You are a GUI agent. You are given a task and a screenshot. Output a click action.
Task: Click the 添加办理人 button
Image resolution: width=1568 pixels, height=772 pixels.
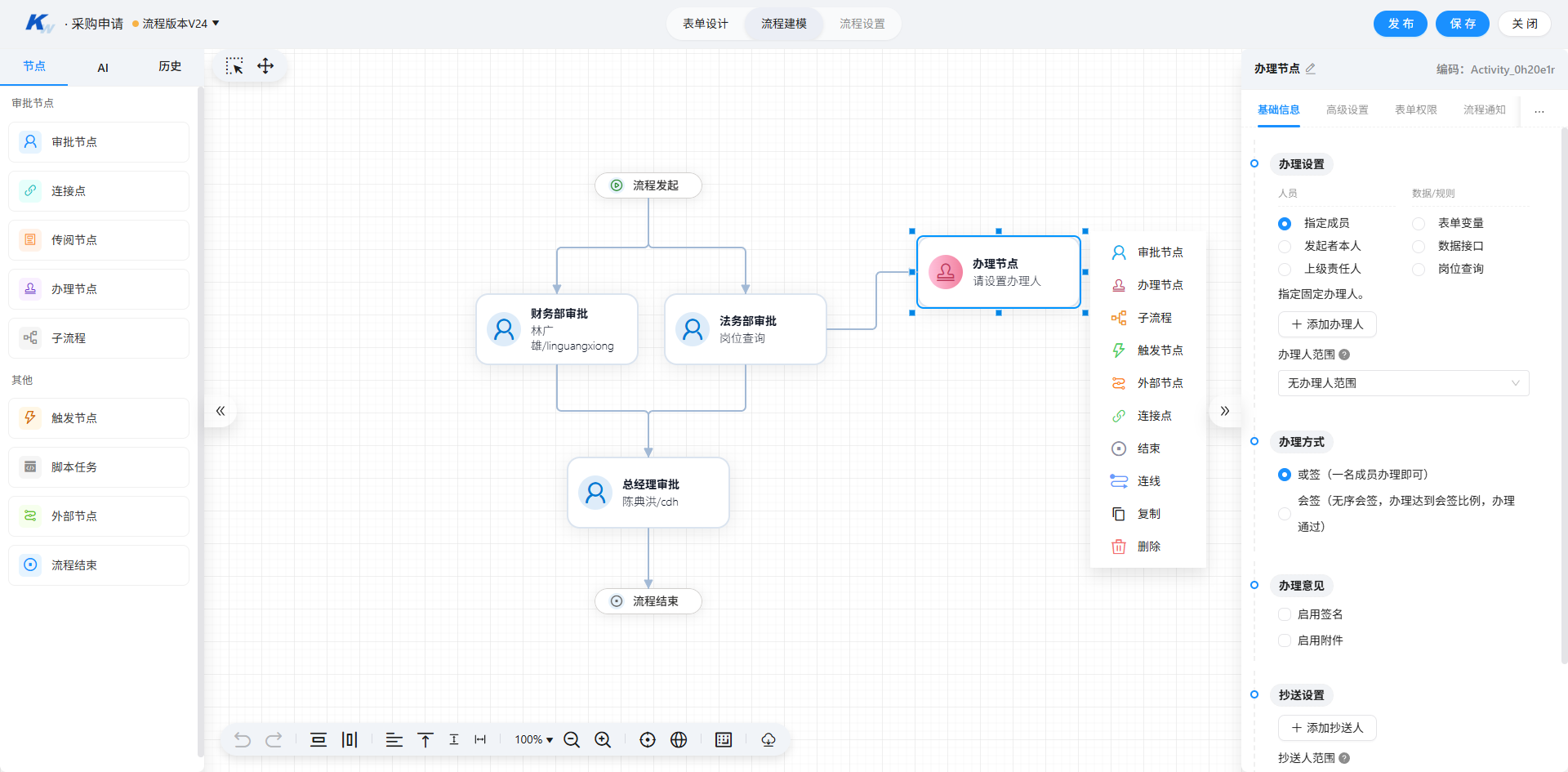click(1327, 324)
